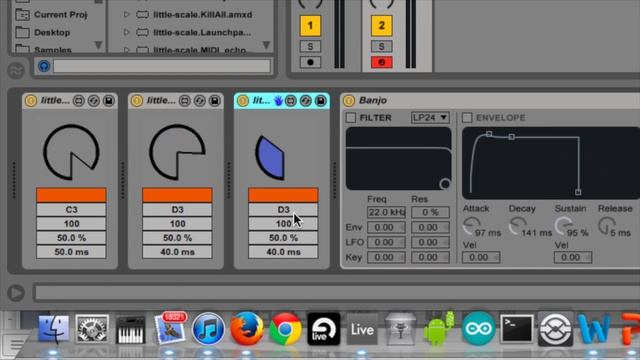Solo track 2 with S button

[x=382, y=47]
